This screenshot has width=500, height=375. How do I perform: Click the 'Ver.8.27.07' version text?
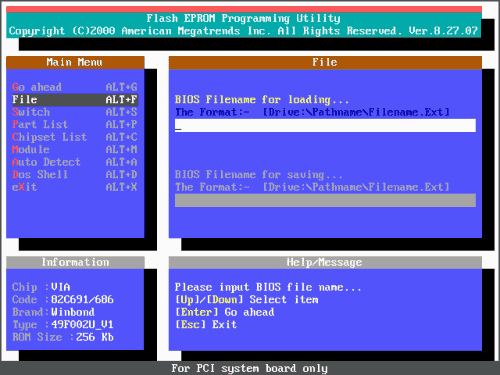click(x=443, y=31)
